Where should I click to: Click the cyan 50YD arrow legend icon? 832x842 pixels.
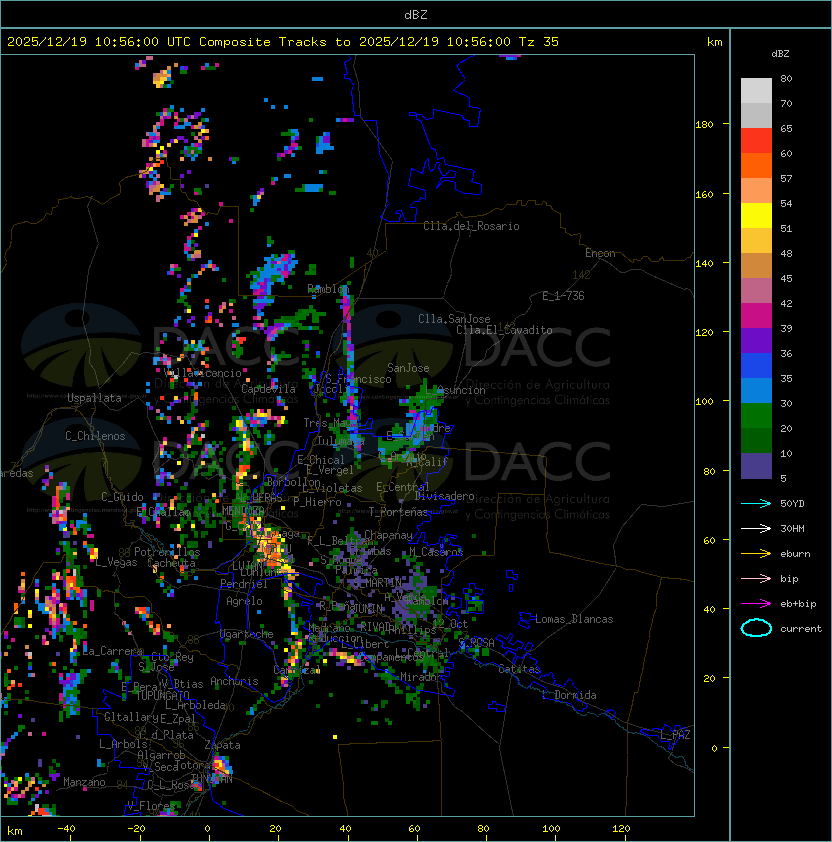pos(756,503)
